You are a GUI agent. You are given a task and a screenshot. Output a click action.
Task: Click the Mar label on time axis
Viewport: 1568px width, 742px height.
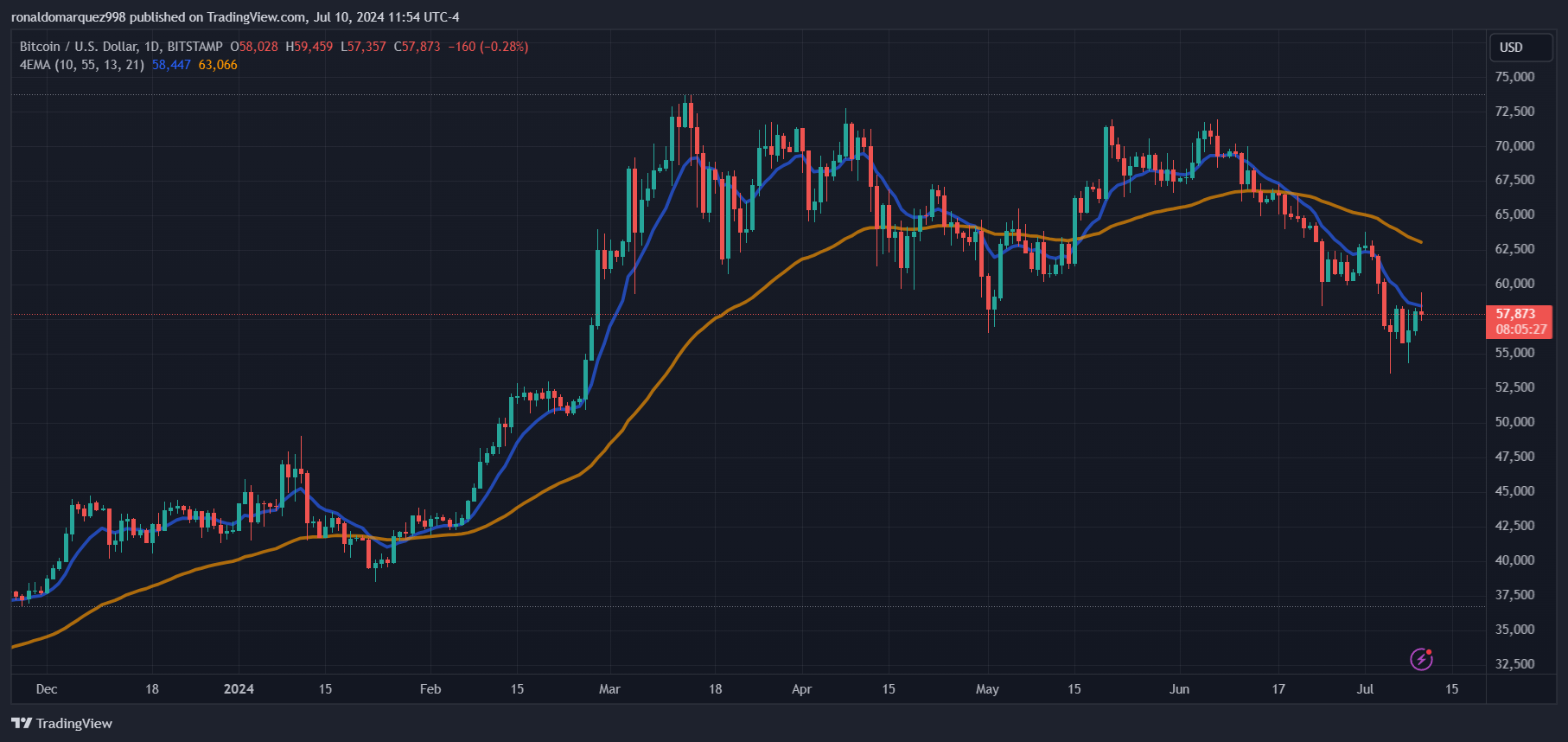pos(609,689)
